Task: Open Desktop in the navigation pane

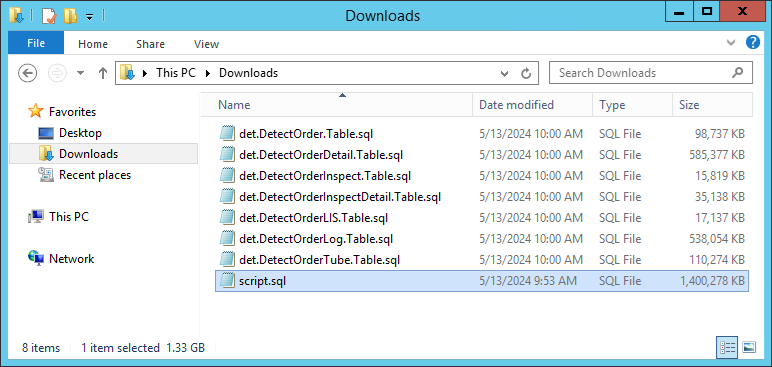Action: click(x=80, y=133)
